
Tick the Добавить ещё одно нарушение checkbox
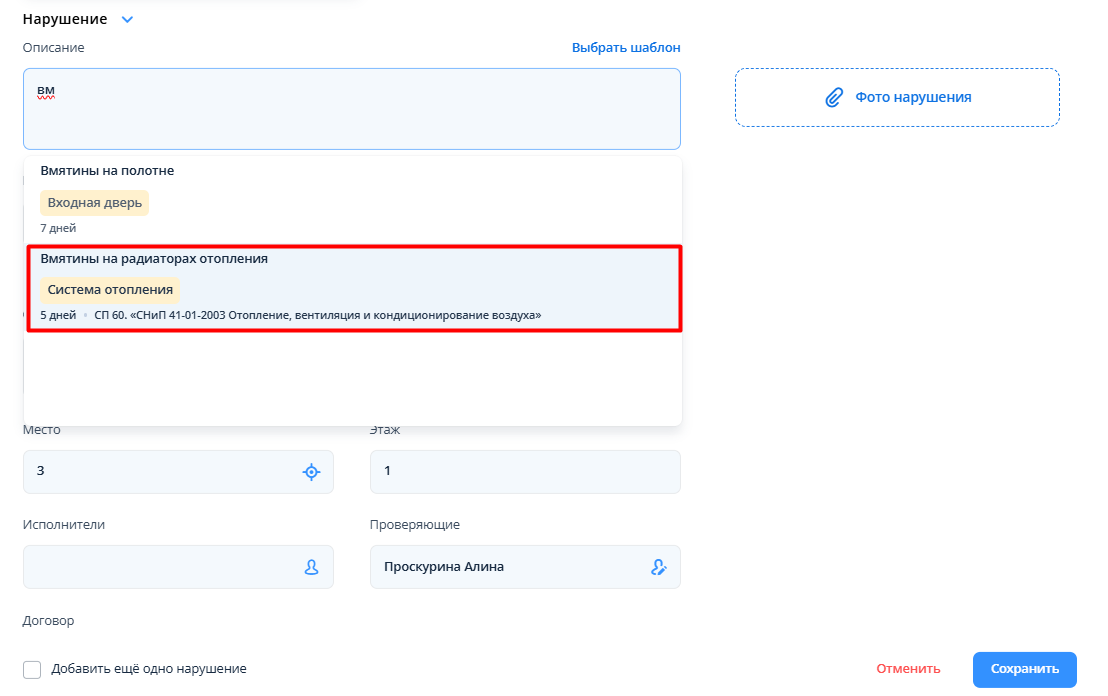click(x=32, y=669)
